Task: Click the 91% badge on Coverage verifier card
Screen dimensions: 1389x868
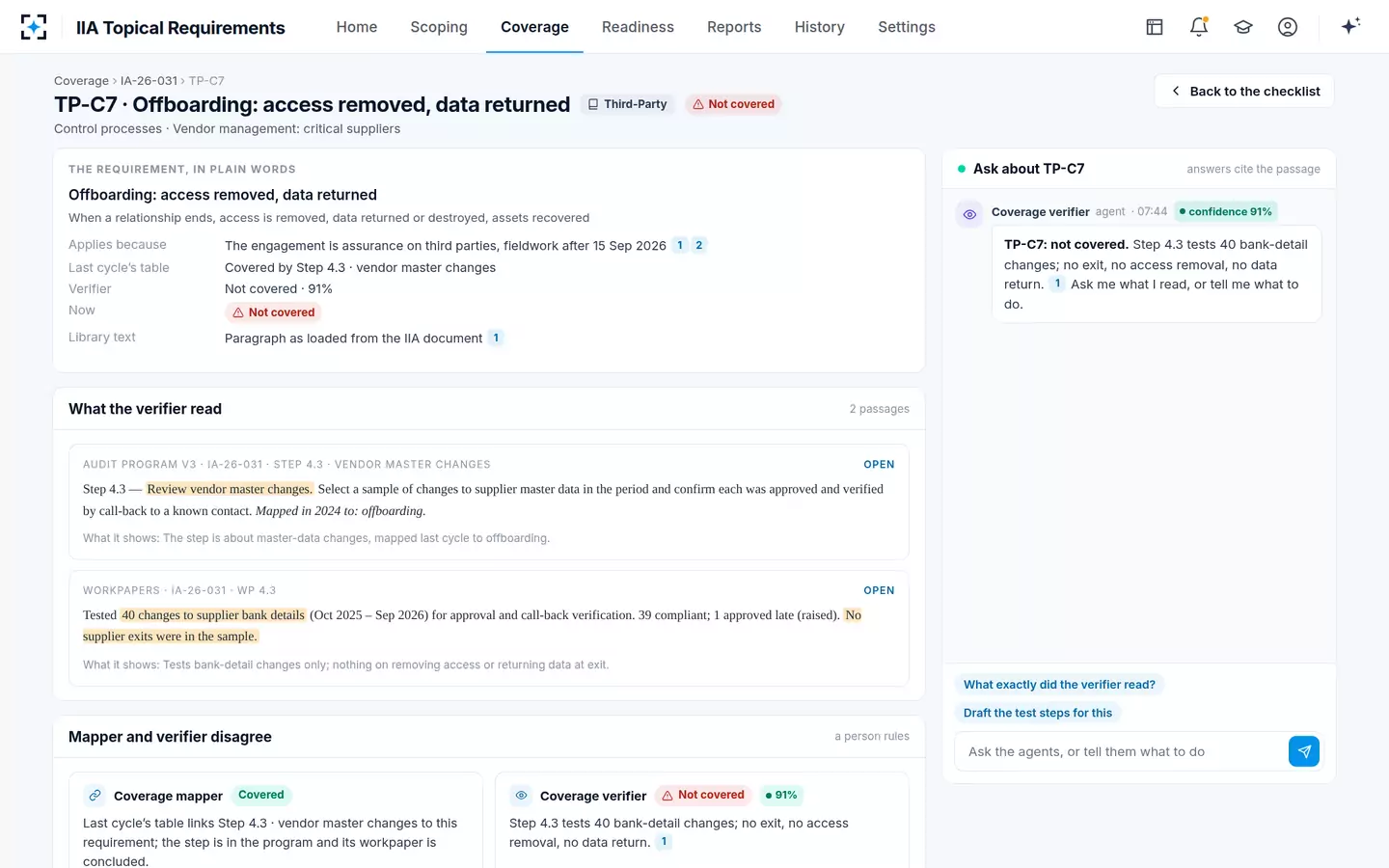Action: click(781, 796)
